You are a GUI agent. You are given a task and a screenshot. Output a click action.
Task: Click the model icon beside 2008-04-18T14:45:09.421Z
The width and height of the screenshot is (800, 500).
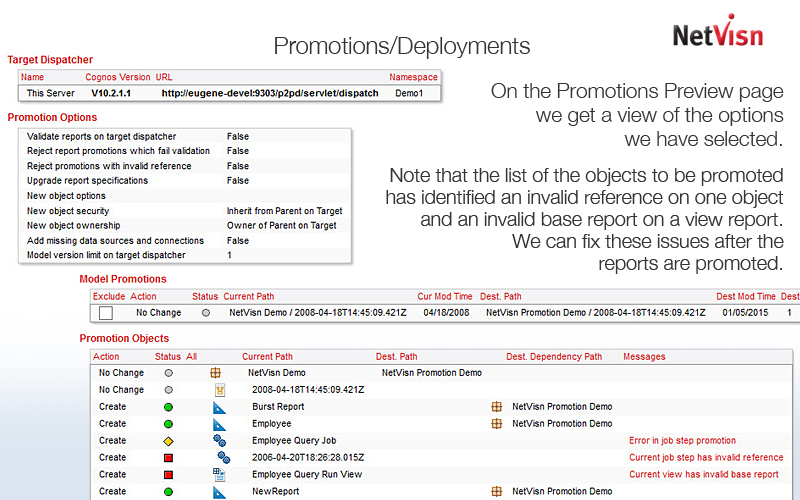[x=219, y=390]
